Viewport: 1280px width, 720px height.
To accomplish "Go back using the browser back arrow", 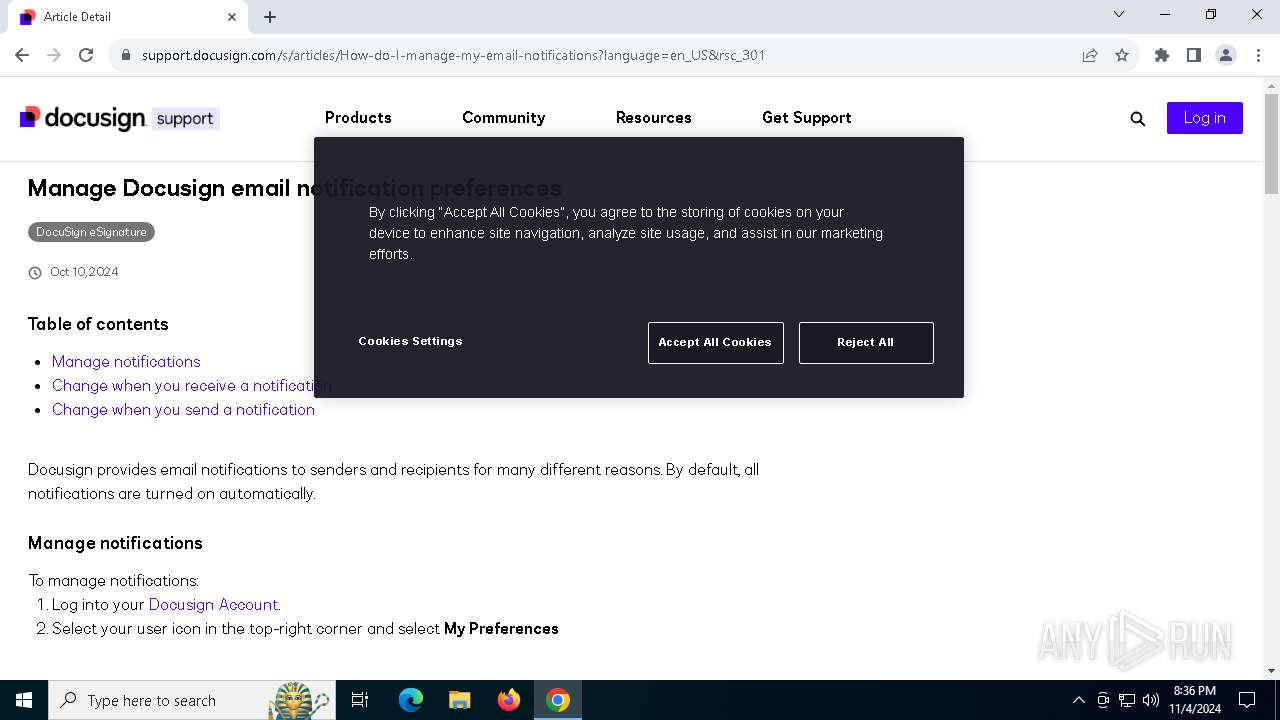I will (x=22, y=55).
